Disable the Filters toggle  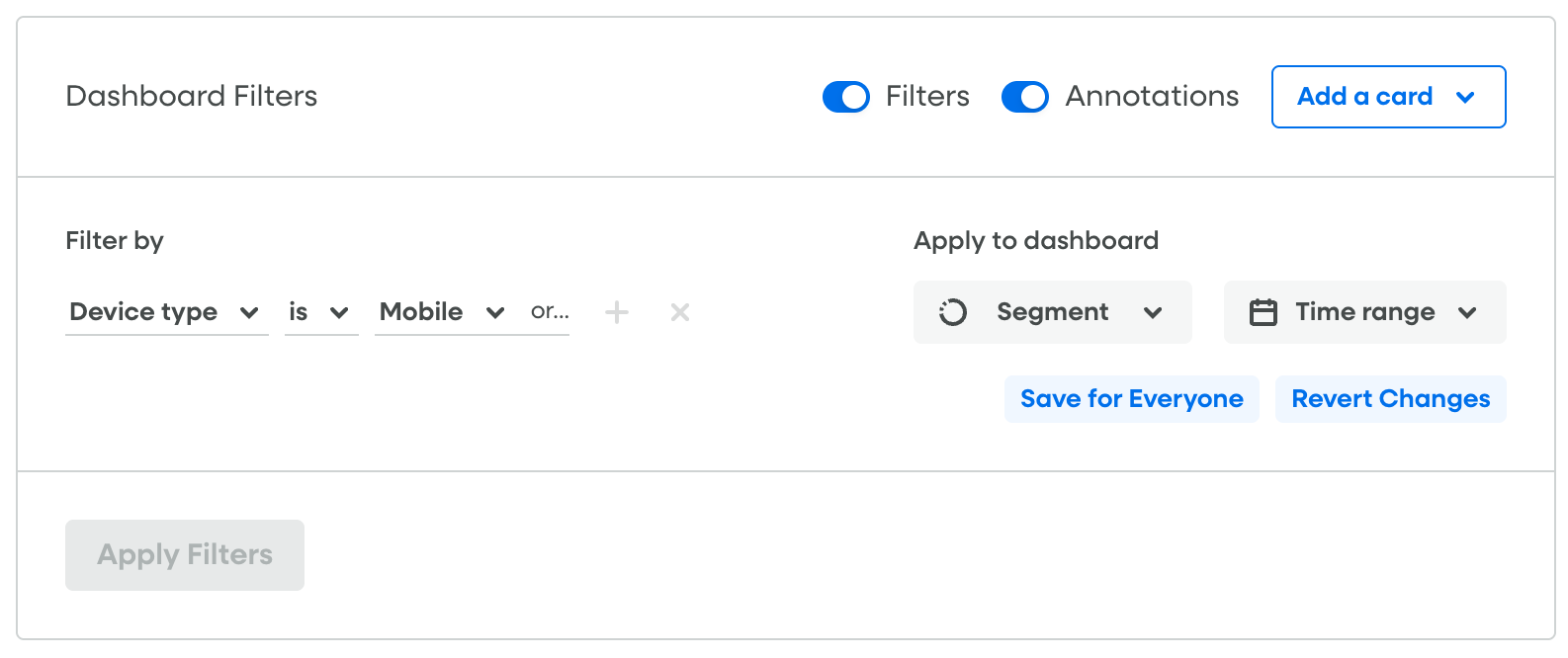pos(845,97)
